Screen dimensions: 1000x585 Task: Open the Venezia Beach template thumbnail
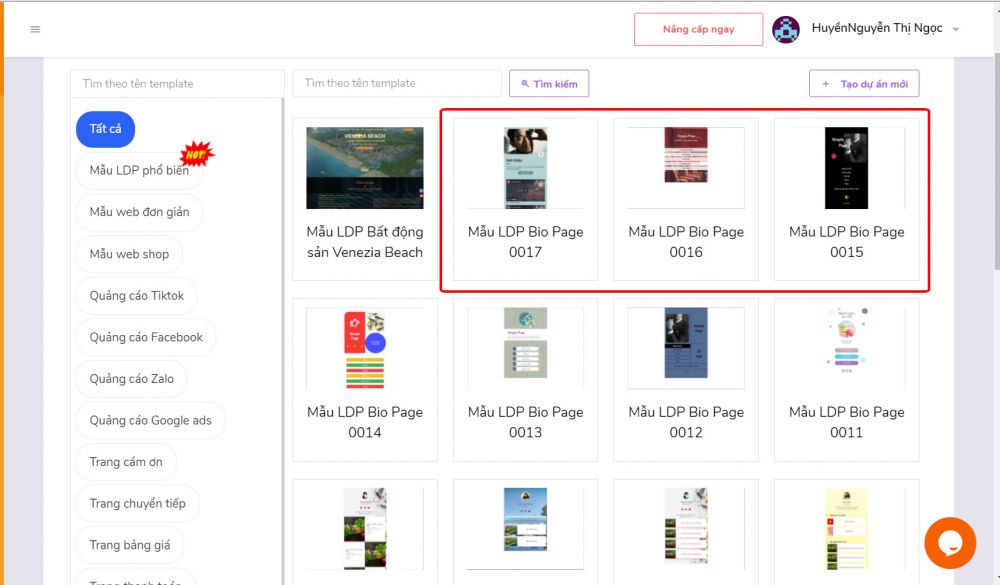click(365, 168)
